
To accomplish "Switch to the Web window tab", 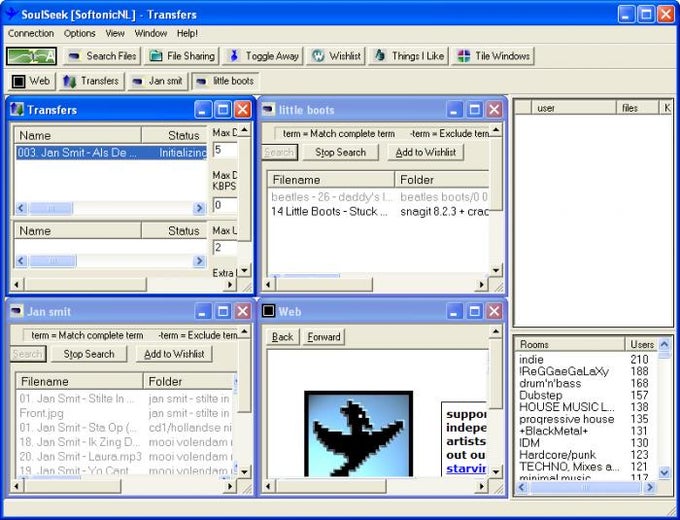I will tap(31, 81).
